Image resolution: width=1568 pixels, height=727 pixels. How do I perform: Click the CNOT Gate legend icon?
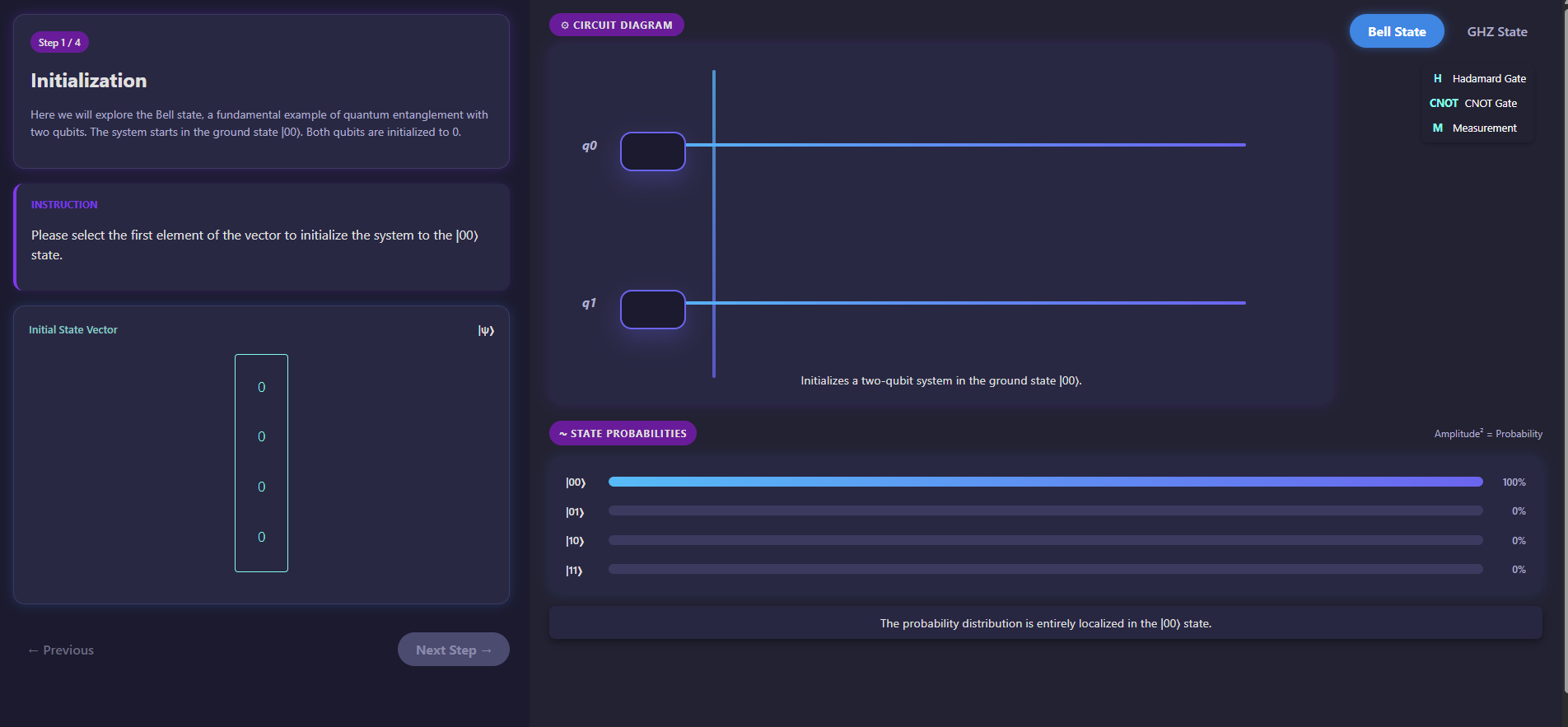(x=1443, y=103)
